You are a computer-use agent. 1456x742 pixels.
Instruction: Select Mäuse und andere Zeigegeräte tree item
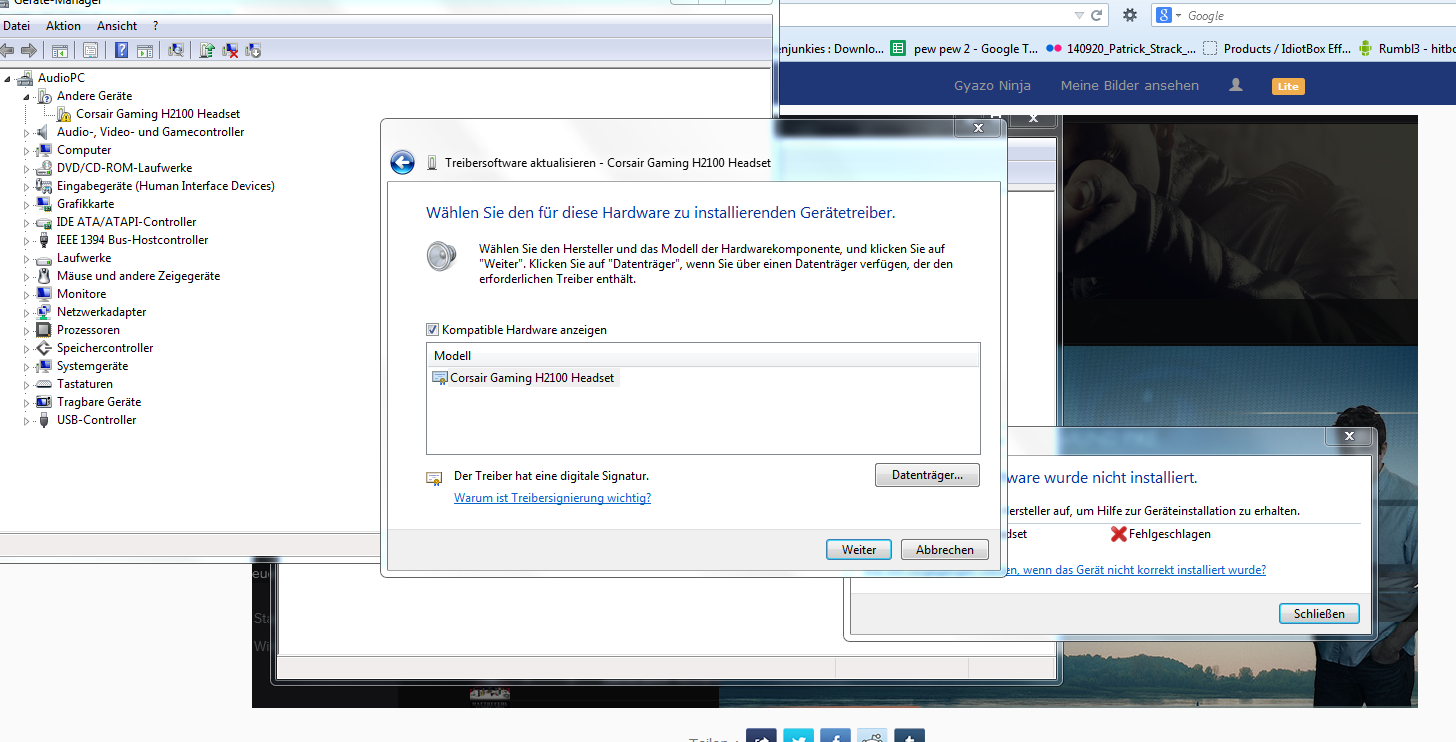[x=138, y=276]
